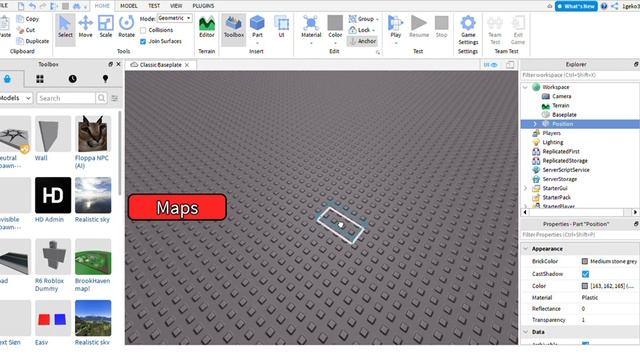
Task: Start Play test
Action: pyautogui.click(x=396, y=27)
